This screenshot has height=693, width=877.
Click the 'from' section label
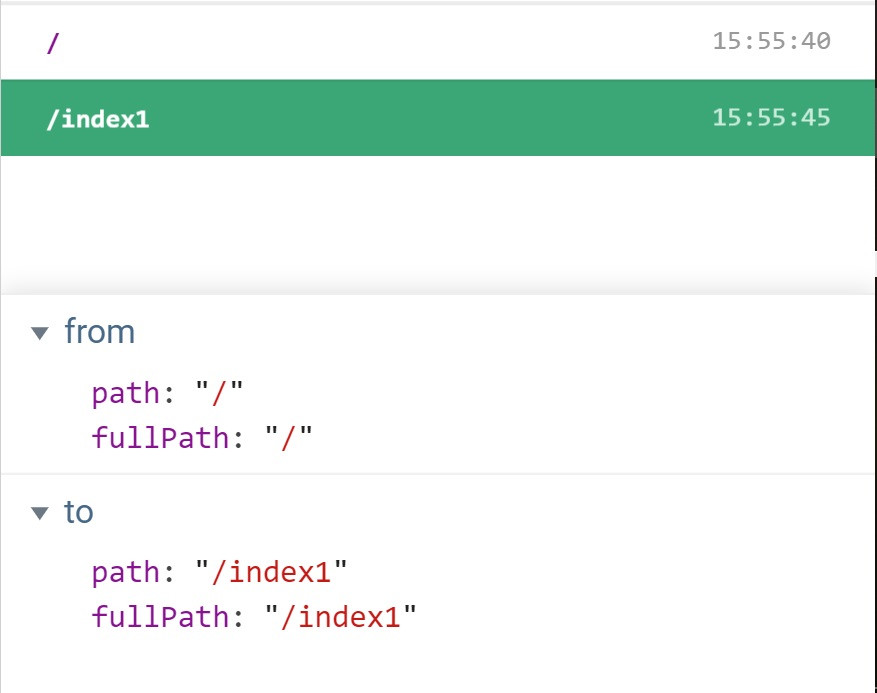coord(99,331)
